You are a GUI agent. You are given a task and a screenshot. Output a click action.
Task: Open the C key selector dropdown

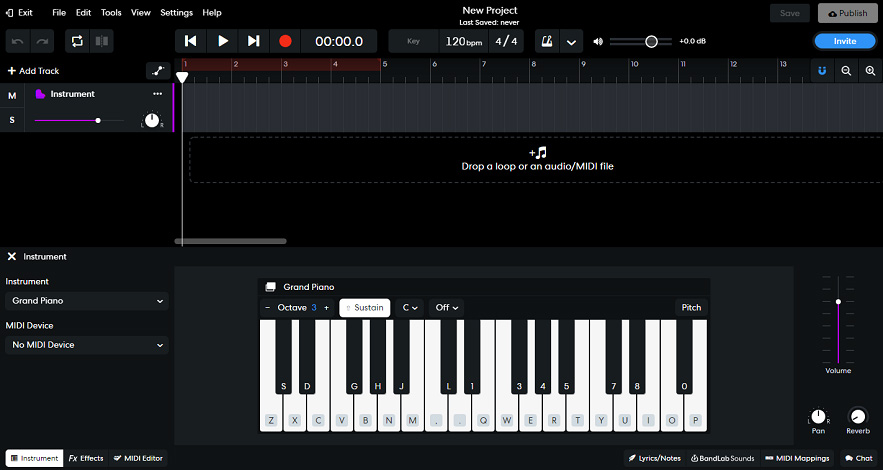(x=410, y=308)
